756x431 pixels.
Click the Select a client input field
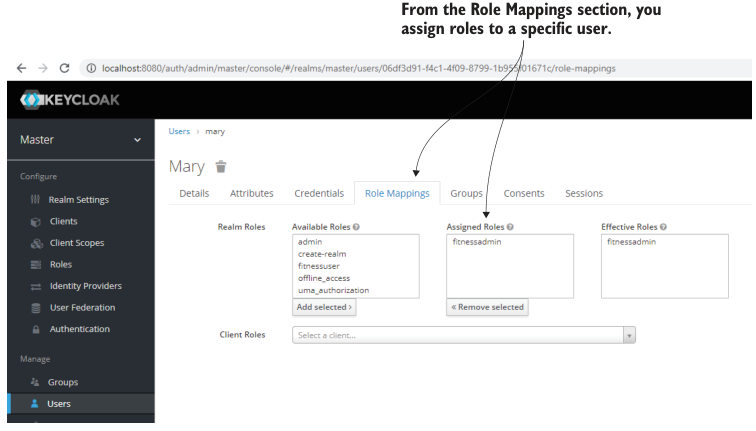[x=458, y=336]
